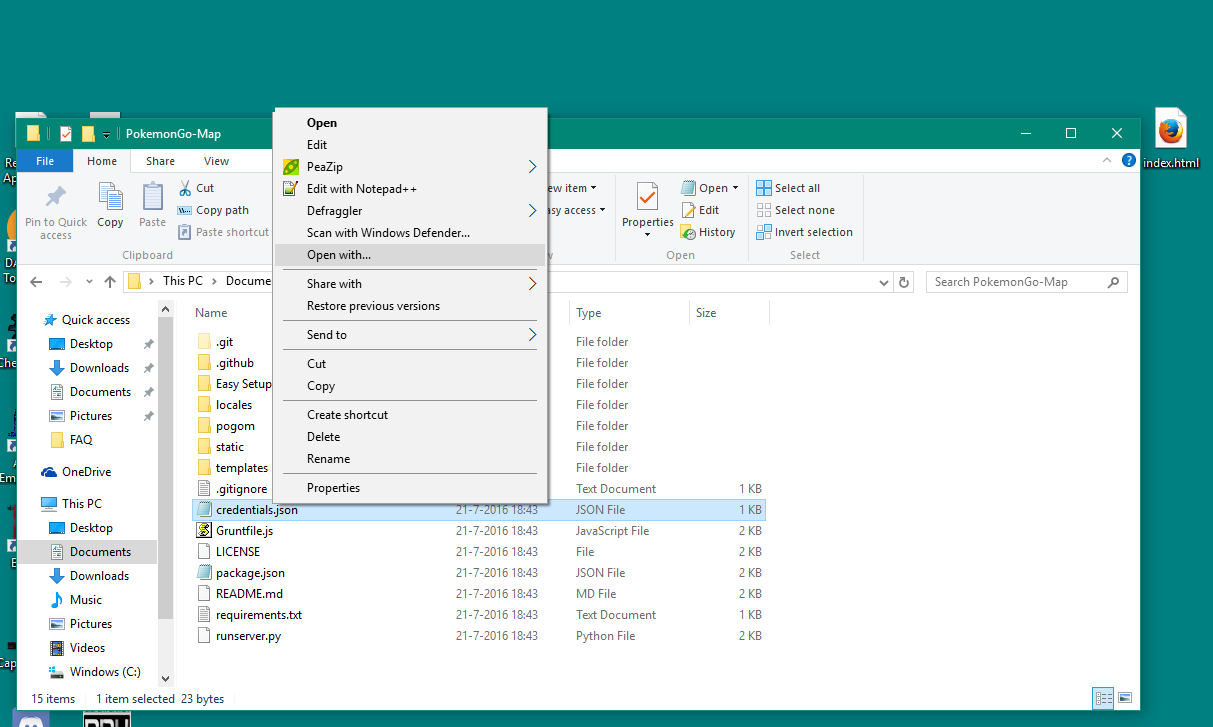Screen dimensions: 1213x727
Task: Choose Create shortcut from context menu
Action: pos(410,415)
